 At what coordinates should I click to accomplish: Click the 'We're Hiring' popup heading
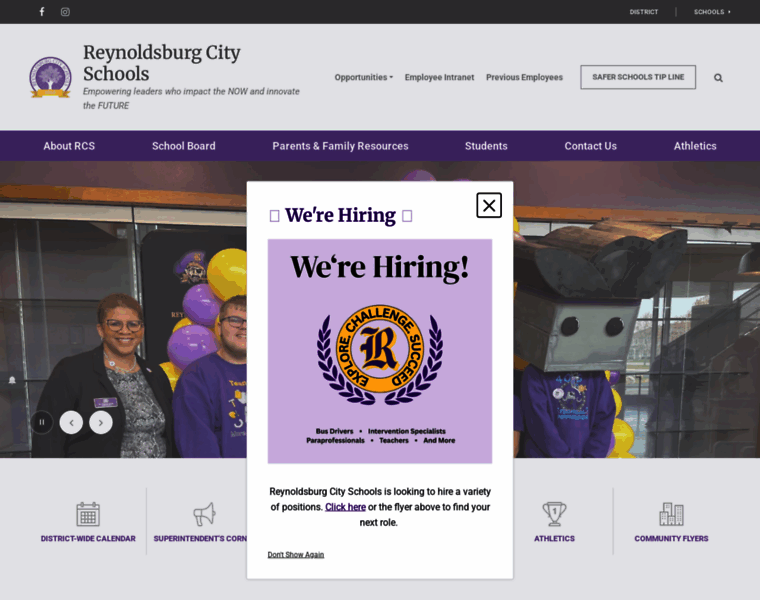pos(340,215)
